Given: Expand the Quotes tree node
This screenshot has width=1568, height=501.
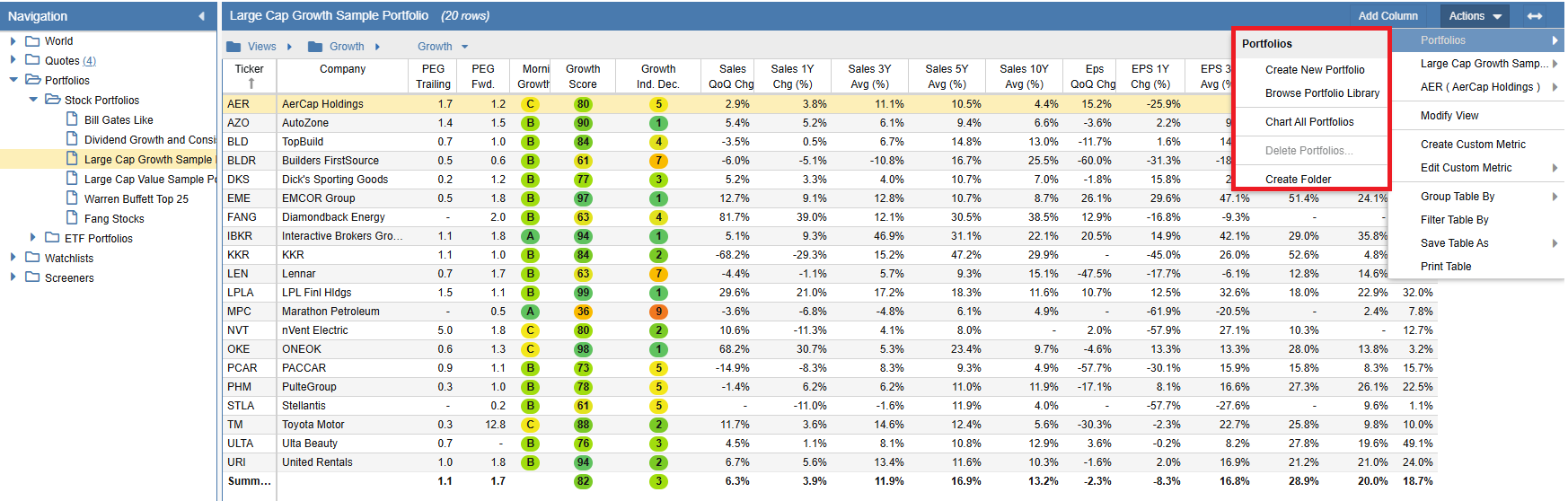Looking at the screenshot, I should 13,60.
